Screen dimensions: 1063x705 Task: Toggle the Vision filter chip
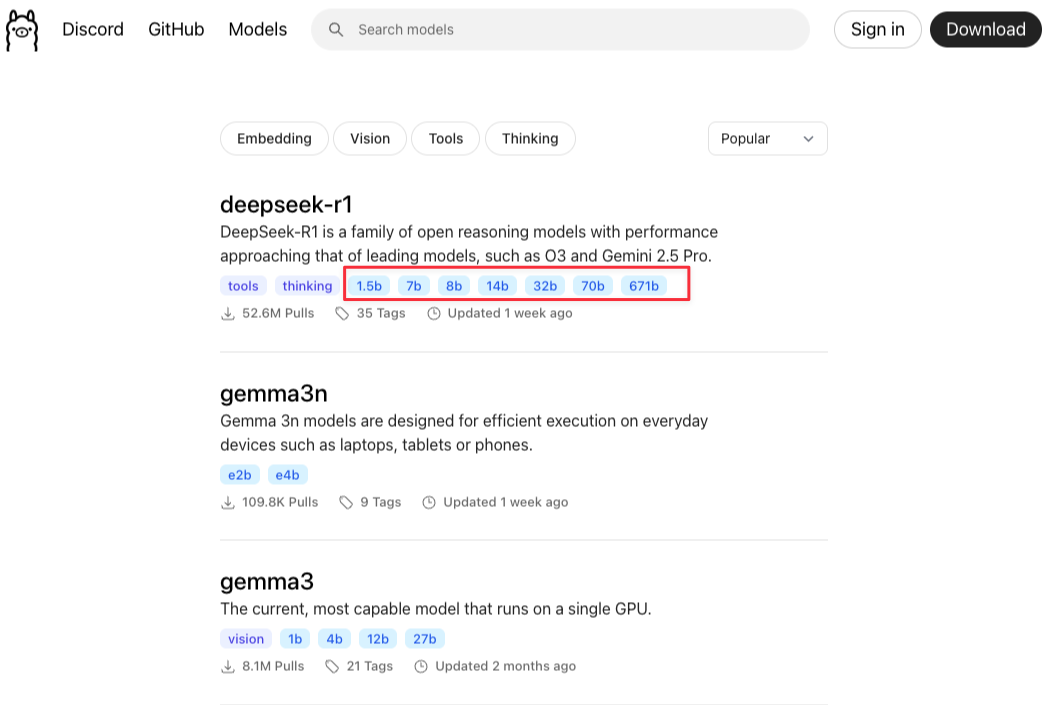pyautogui.click(x=370, y=138)
